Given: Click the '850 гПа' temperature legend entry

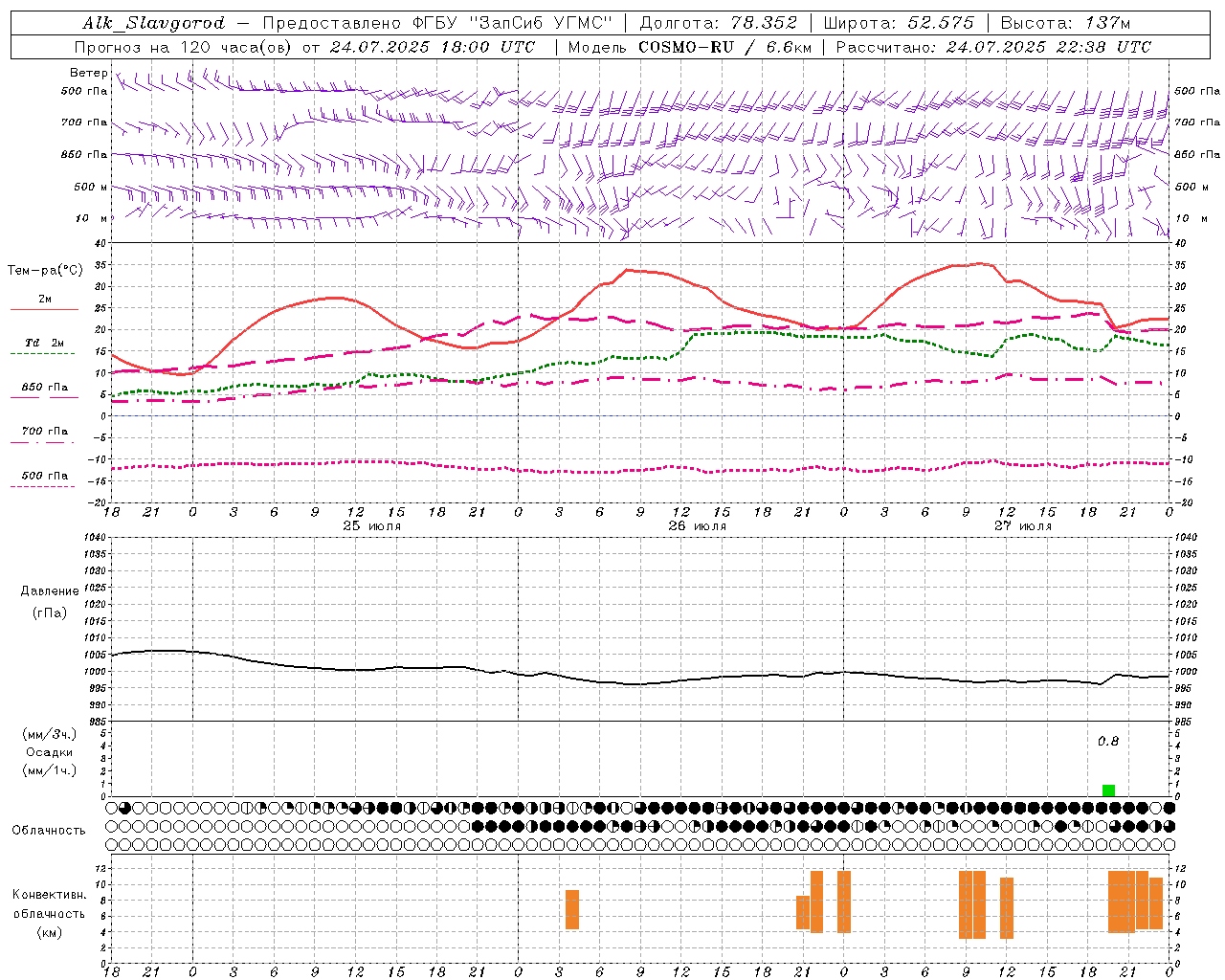Looking at the screenshot, I should point(44,387).
